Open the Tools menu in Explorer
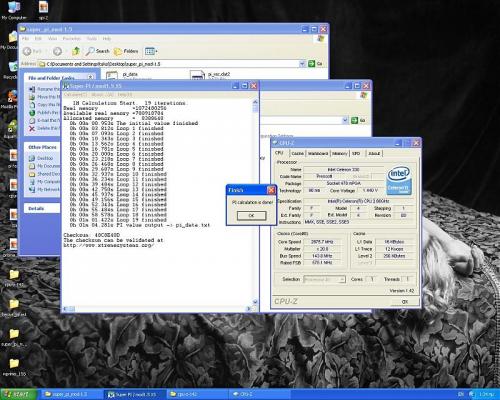This screenshot has height=400, width=500. pos(92,39)
